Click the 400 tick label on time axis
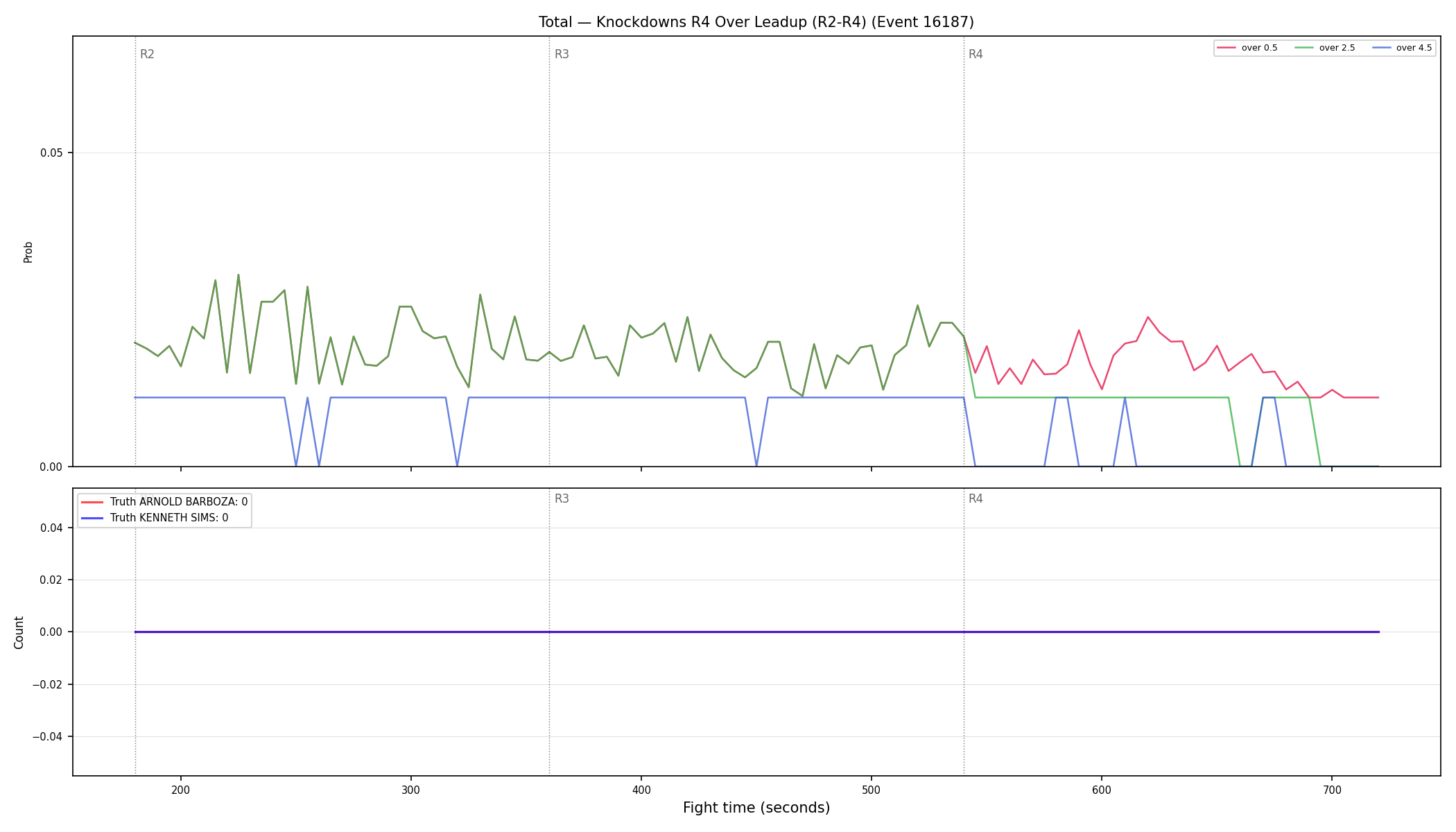Image resolution: width=1456 pixels, height=832 pixels. [641, 790]
